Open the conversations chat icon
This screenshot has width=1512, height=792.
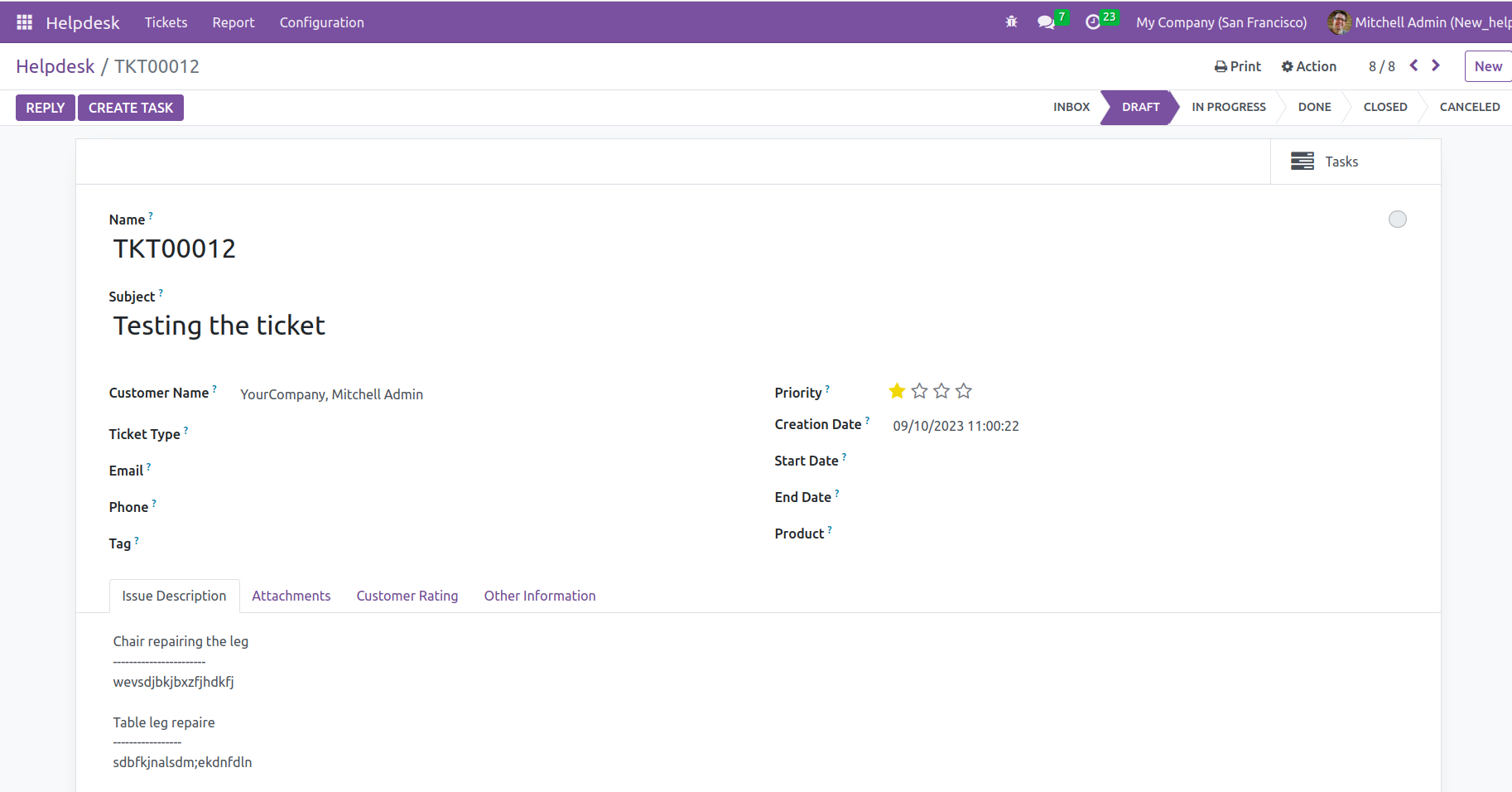tap(1047, 22)
